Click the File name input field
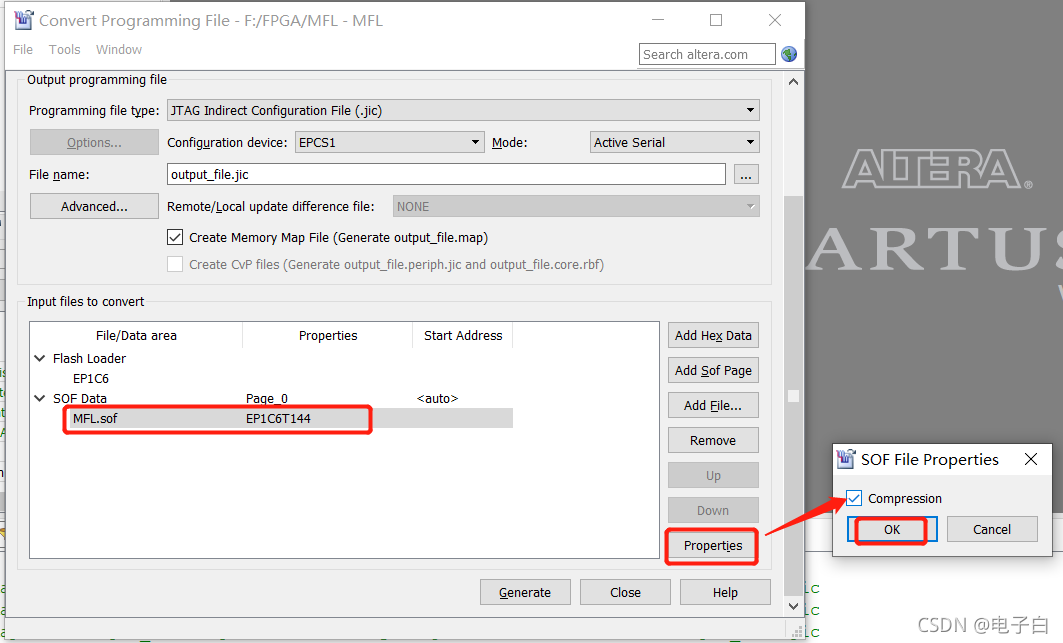 pos(446,174)
